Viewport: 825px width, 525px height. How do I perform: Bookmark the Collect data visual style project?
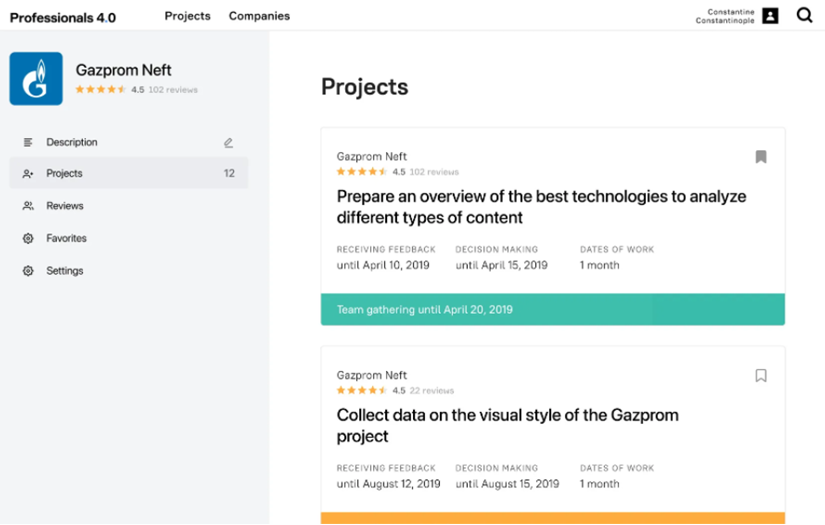pyautogui.click(x=761, y=376)
